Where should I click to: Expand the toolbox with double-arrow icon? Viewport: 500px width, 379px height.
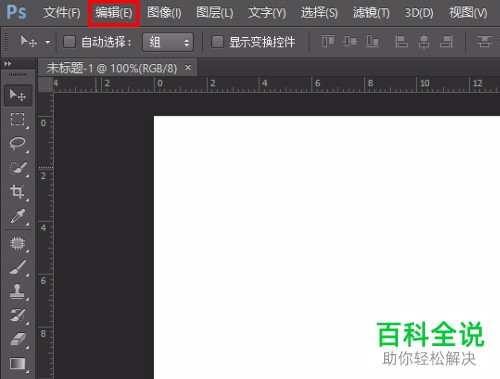coord(8,63)
